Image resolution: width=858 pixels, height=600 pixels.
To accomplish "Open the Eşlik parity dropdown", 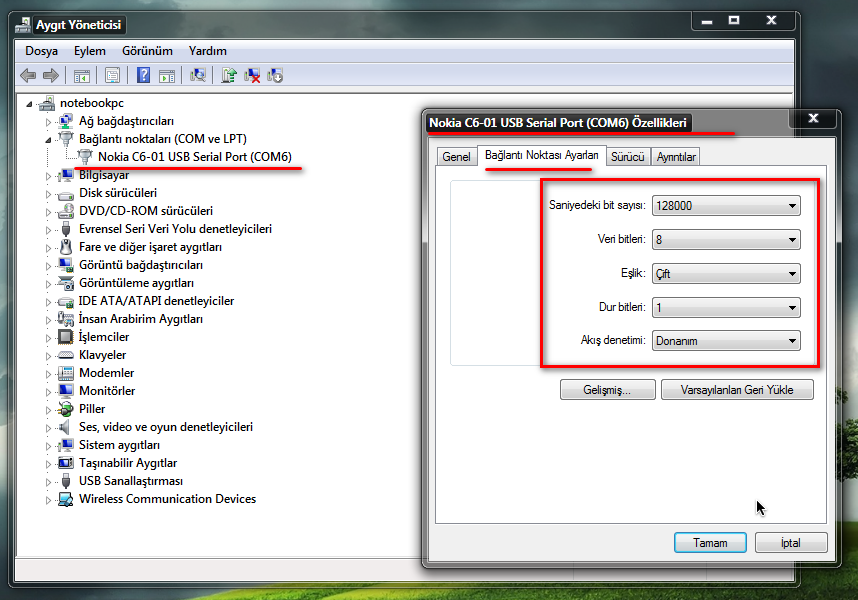I will (726, 273).
